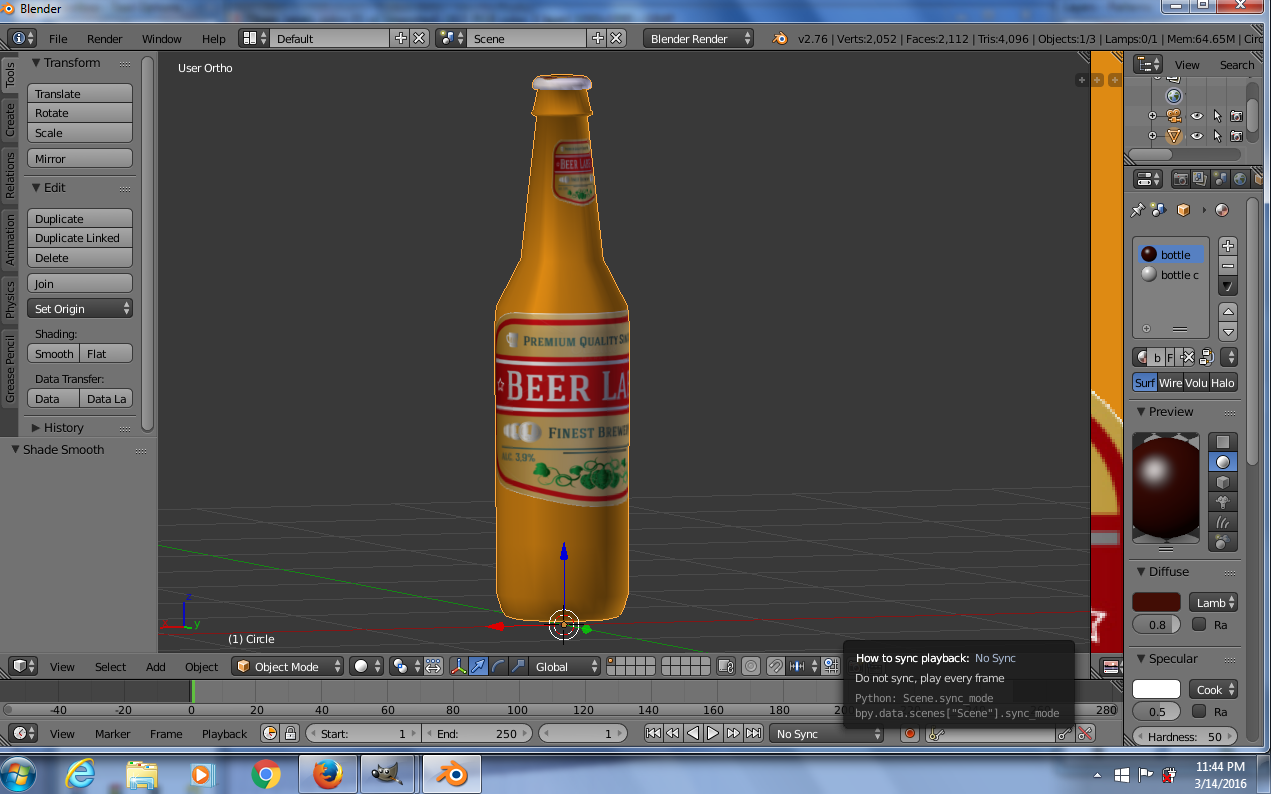
Task: Play animation forward
Action: (713, 733)
